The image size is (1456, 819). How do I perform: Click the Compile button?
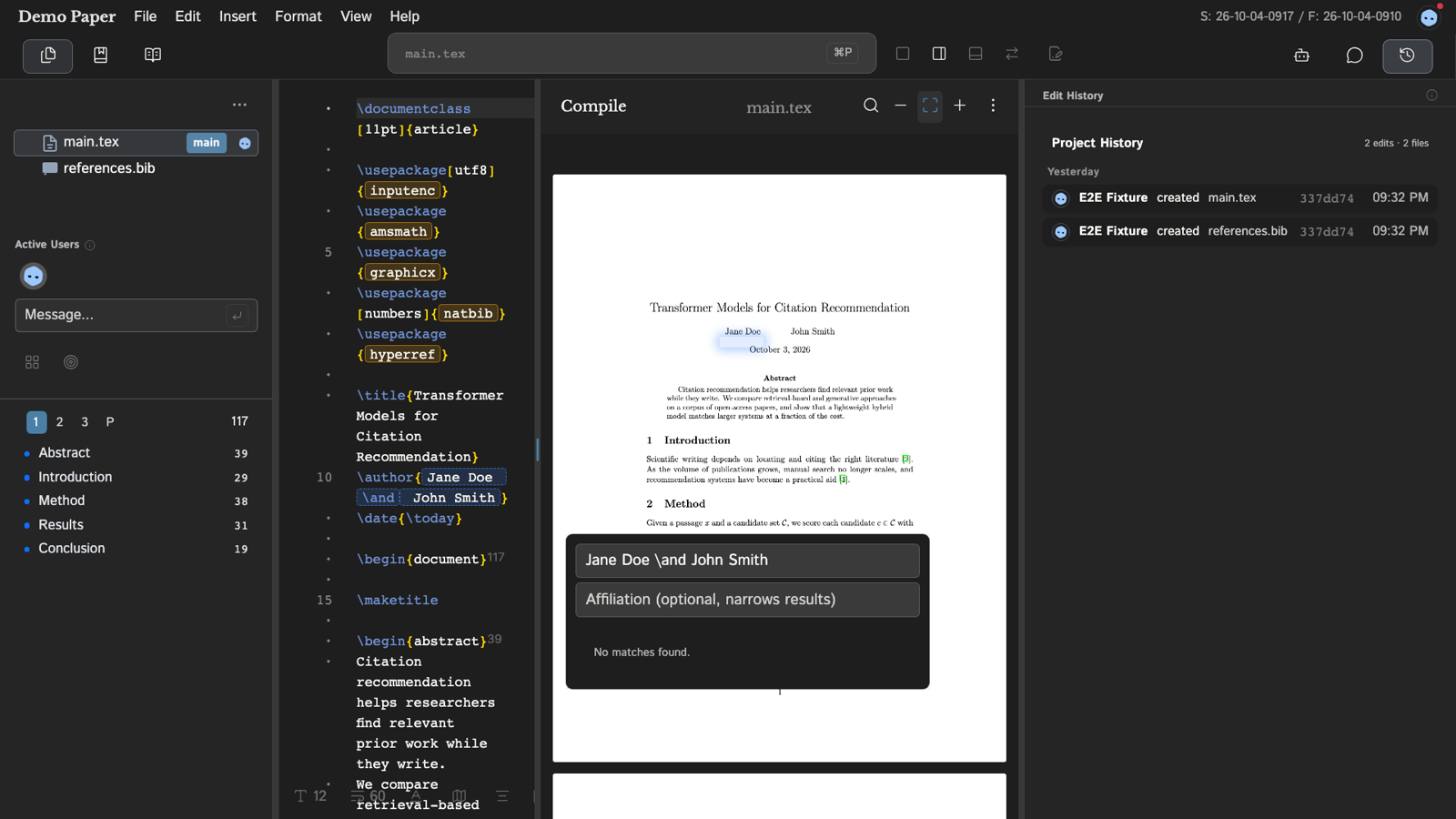pos(593,106)
